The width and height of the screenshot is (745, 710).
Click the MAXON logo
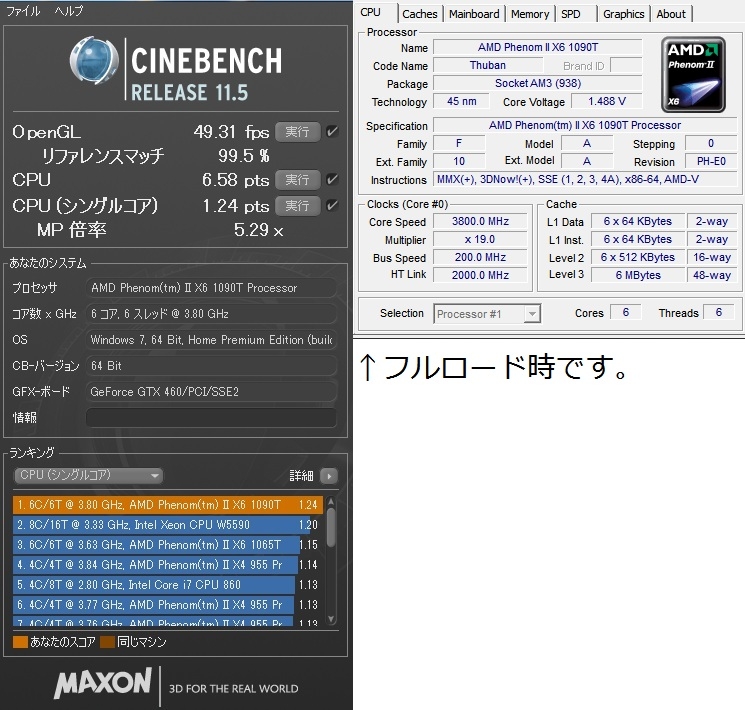[103, 683]
